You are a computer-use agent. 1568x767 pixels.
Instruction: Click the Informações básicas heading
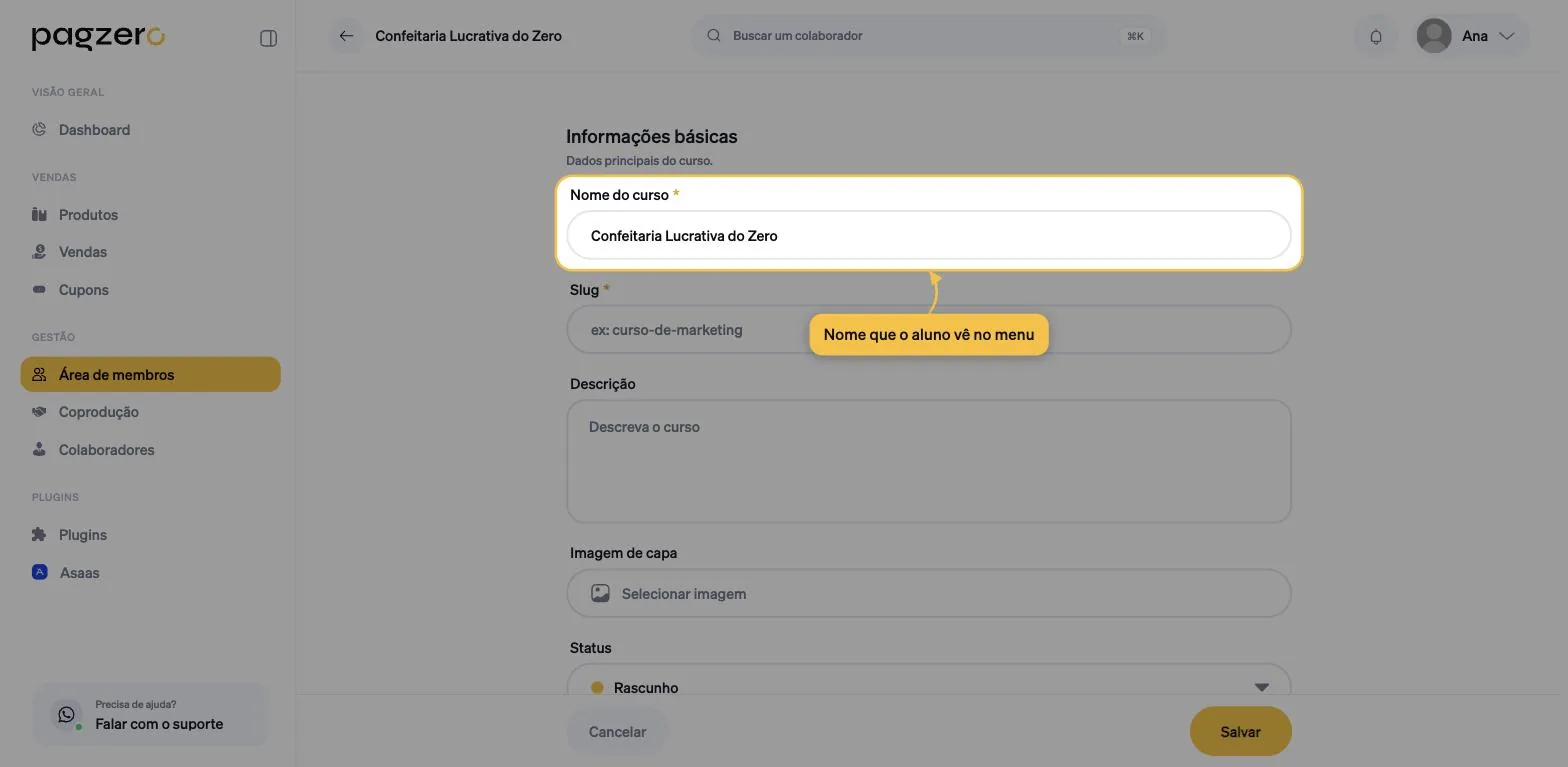(x=651, y=136)
